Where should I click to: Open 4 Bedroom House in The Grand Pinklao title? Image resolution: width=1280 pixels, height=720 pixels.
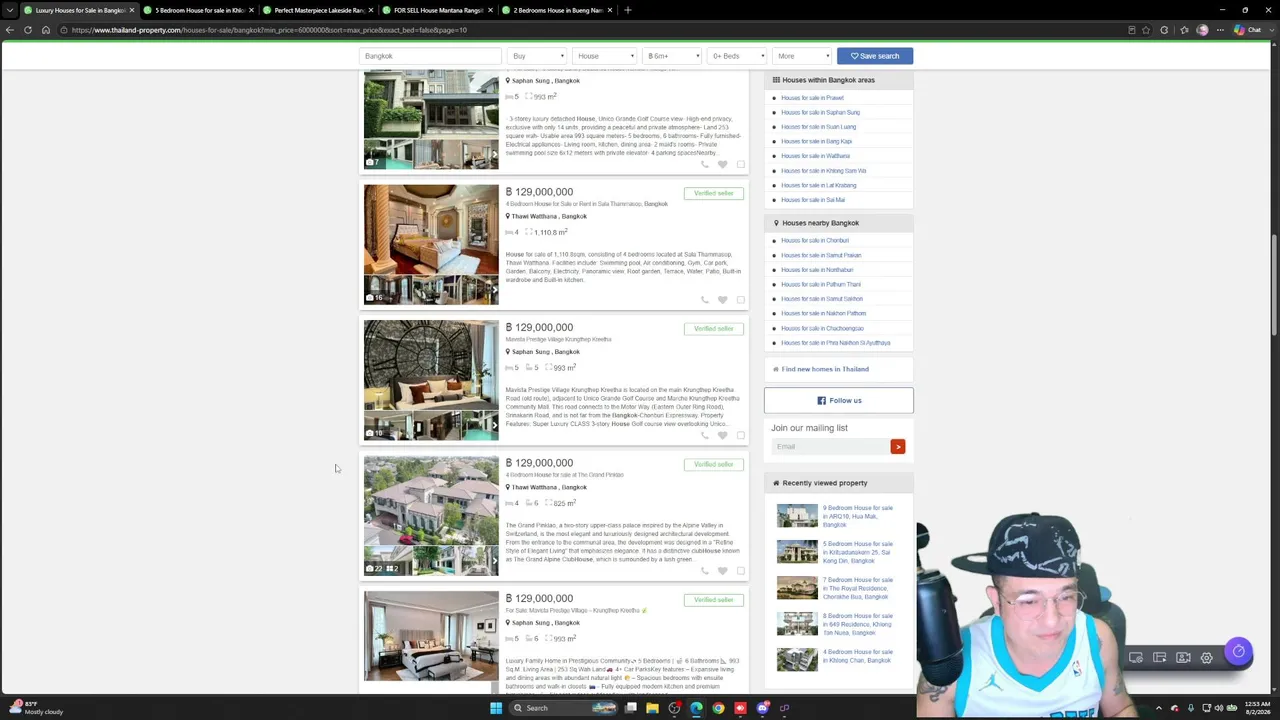tap(565, 475)
